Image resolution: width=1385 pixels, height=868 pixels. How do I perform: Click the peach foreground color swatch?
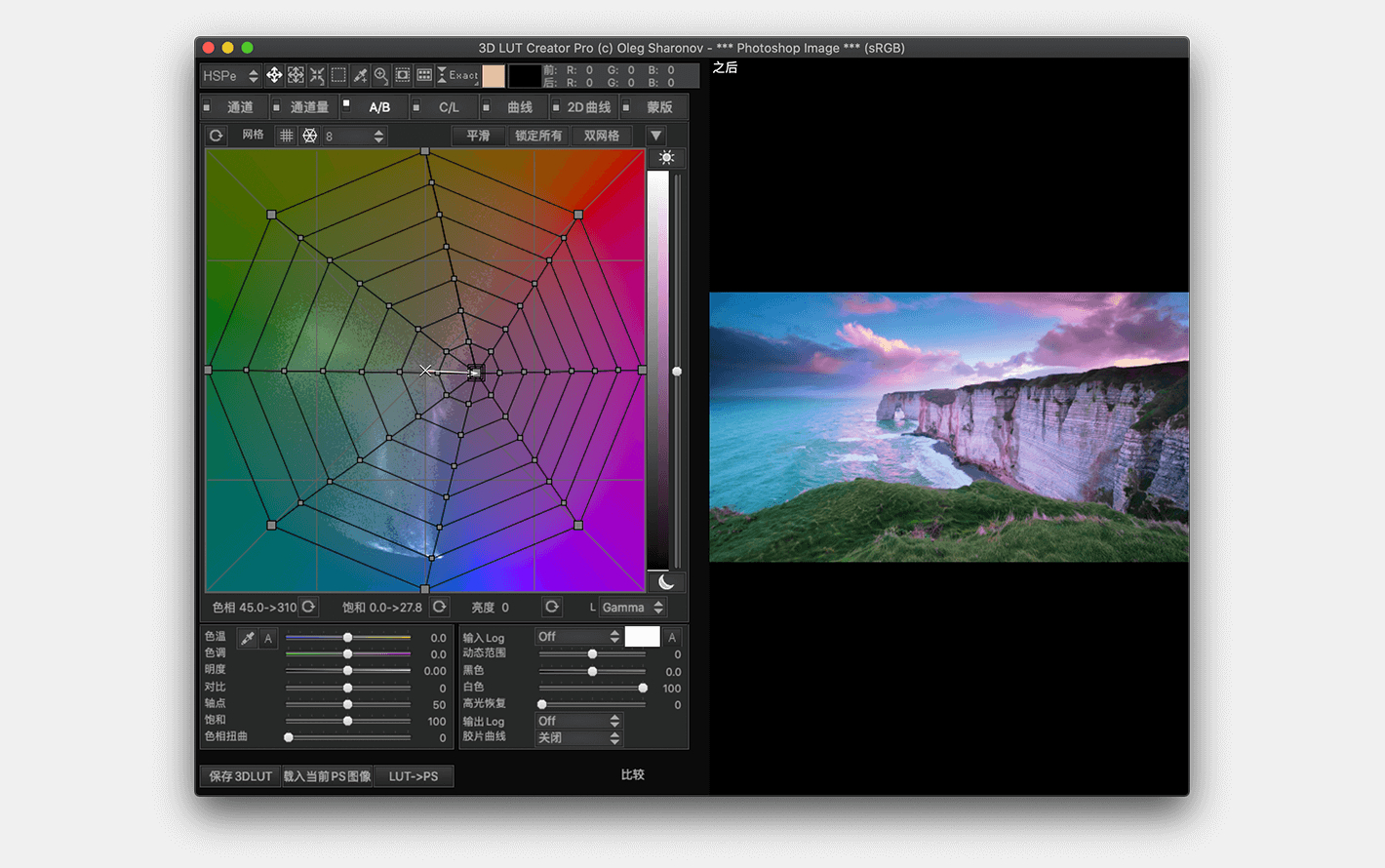pyautogui.click(x=494, y=76)
